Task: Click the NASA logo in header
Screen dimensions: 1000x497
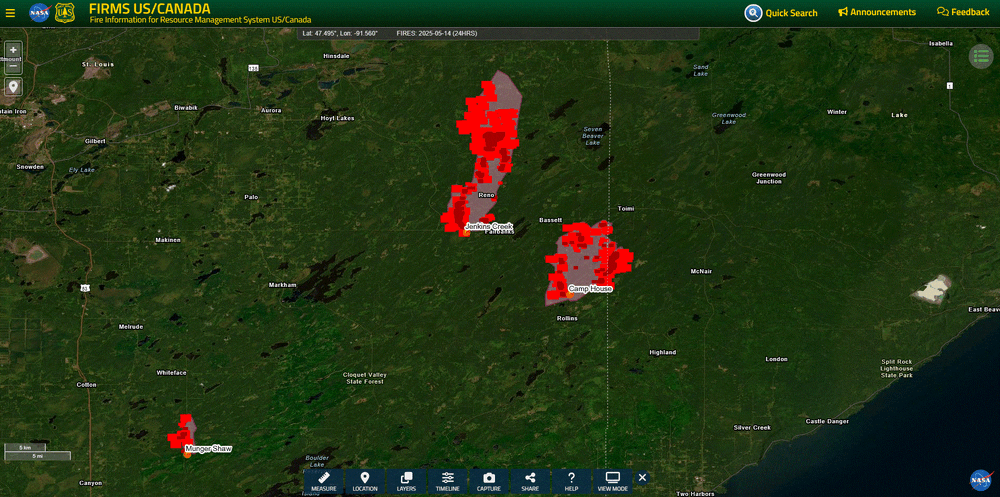Action: click(x=40, y=13)
